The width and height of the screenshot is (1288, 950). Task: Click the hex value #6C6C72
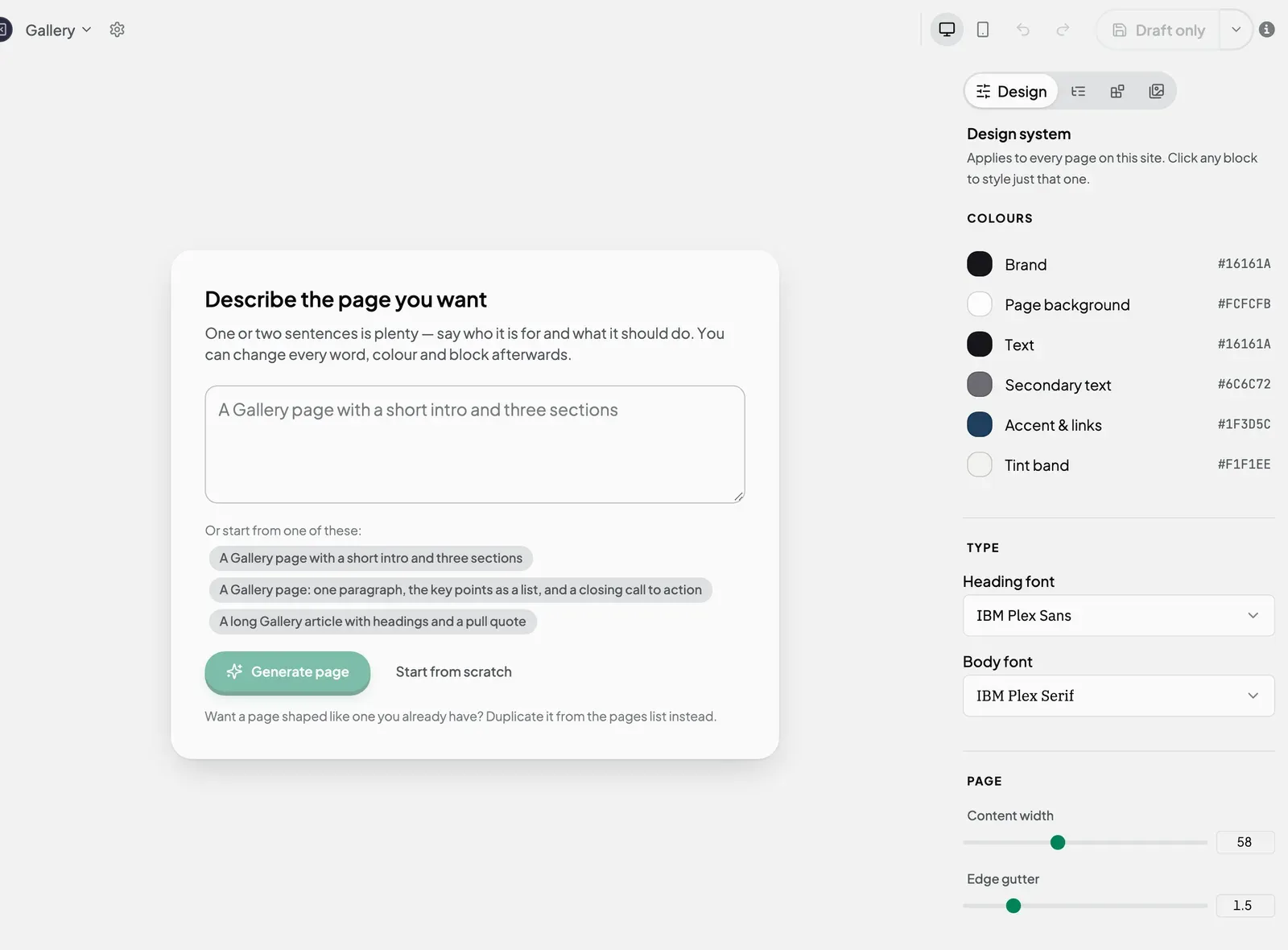1244,384
